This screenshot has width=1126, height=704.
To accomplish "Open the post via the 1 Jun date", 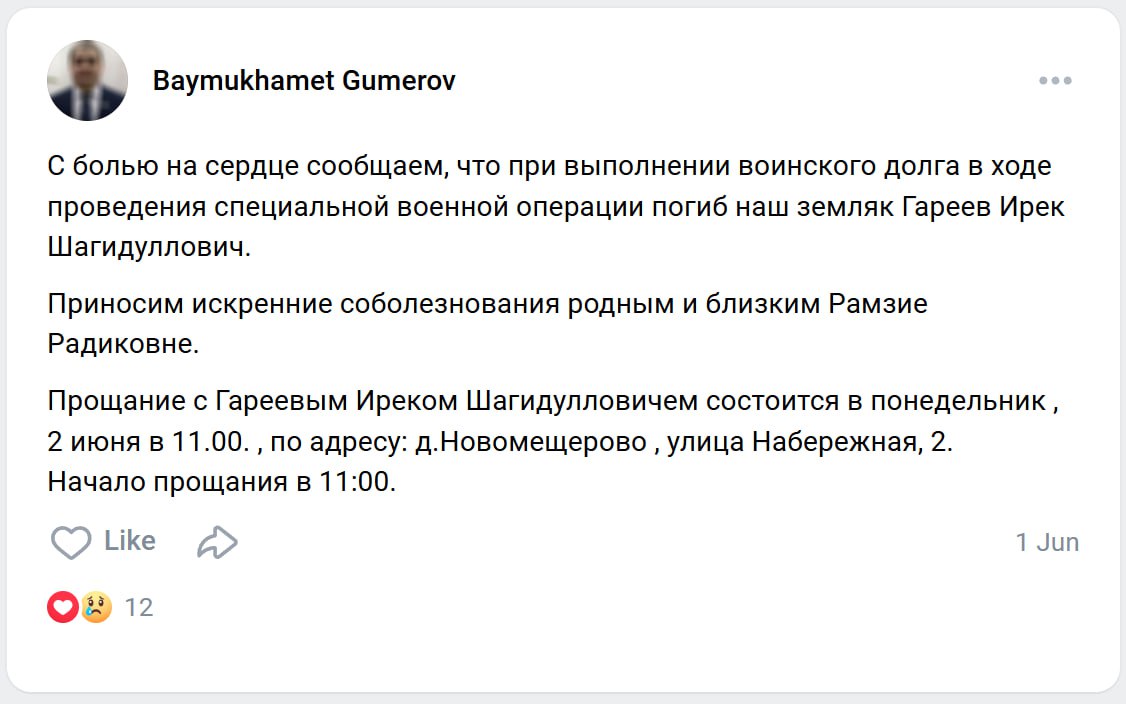I will coord(1047,542).
